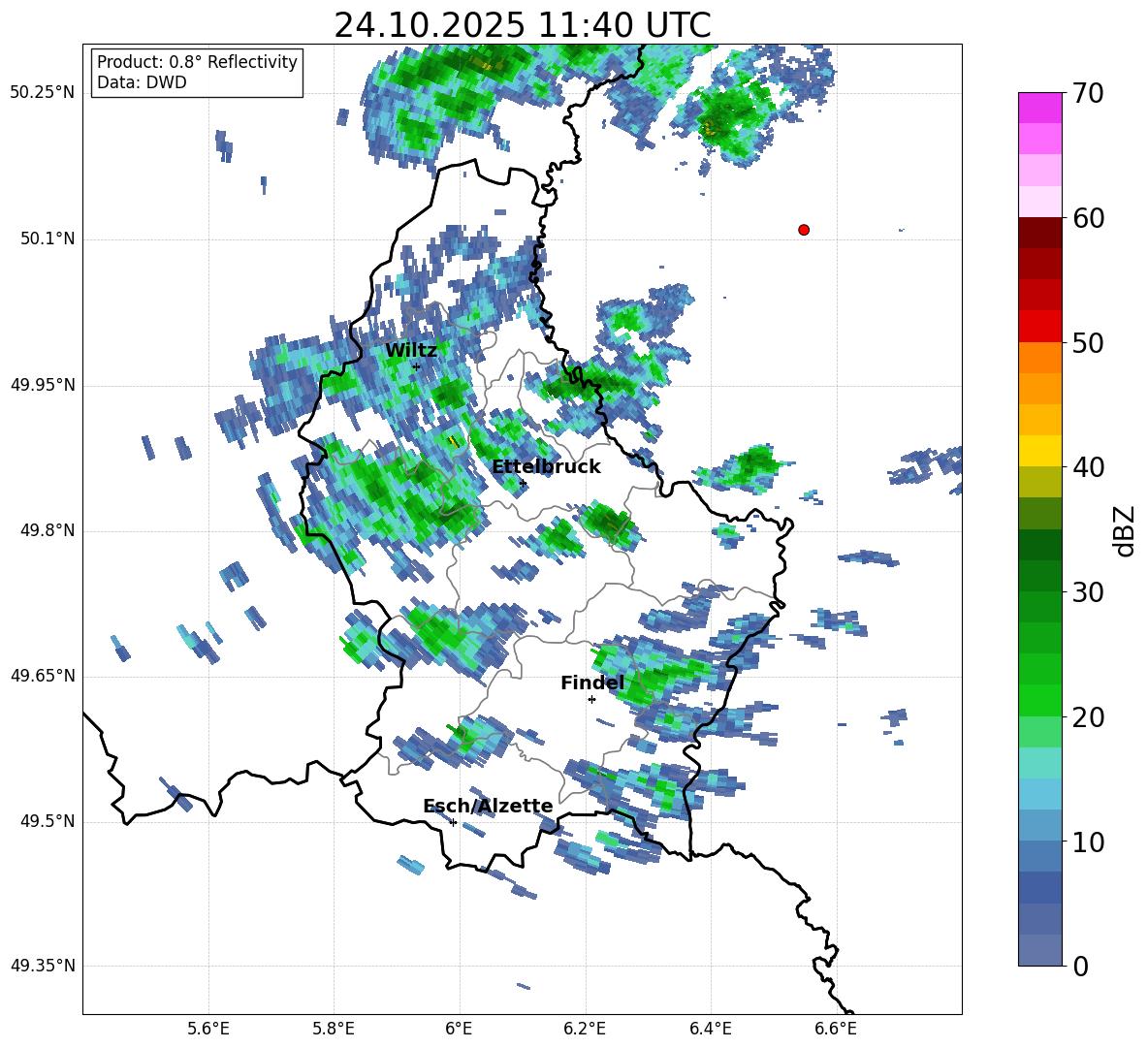The height and width of the screenshot is (1048, 1148).
Task: Click the dark red colorbar segment below 60
Action: (1039, 233)
